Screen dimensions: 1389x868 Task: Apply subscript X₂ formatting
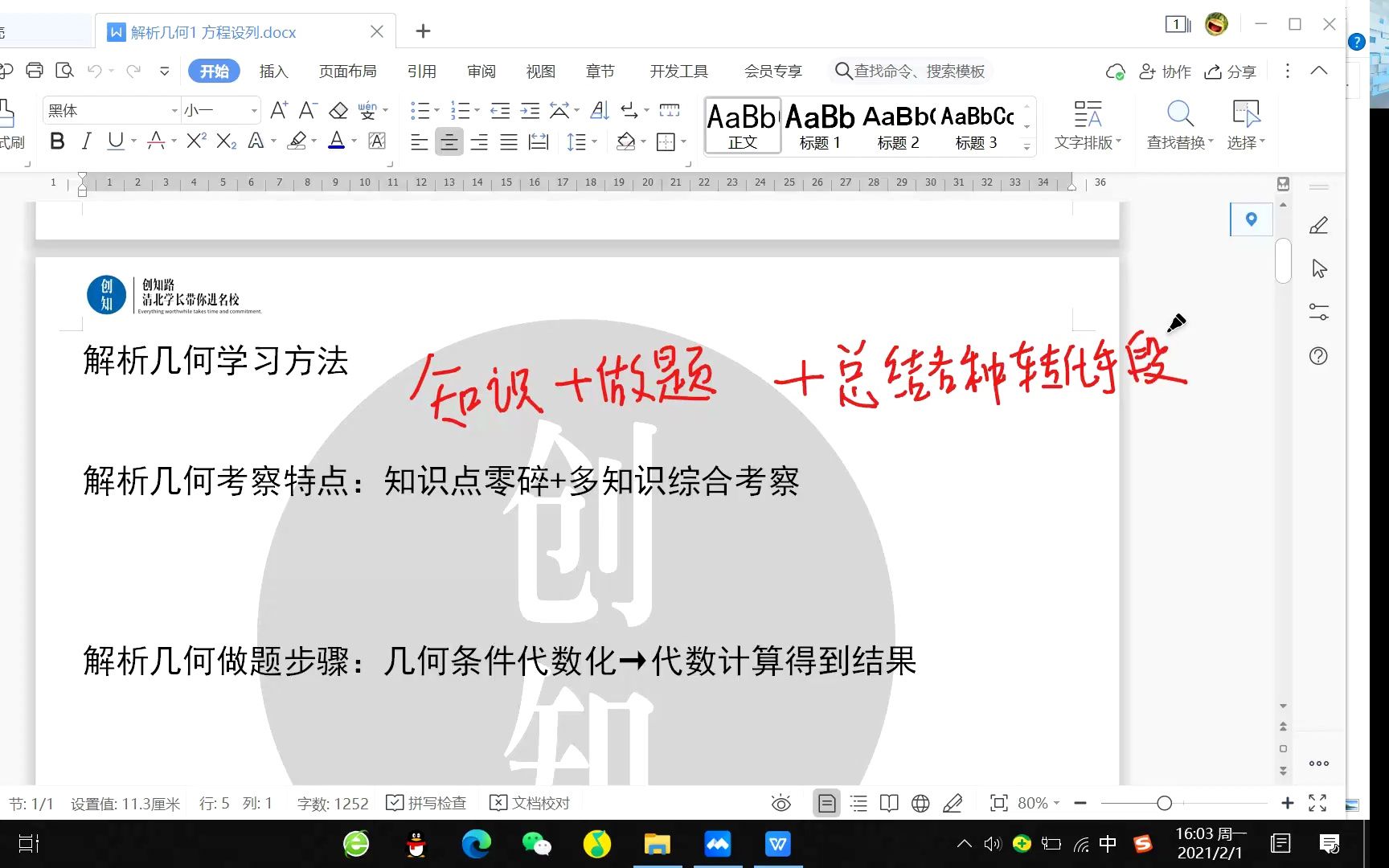click(x=227, y=141)
